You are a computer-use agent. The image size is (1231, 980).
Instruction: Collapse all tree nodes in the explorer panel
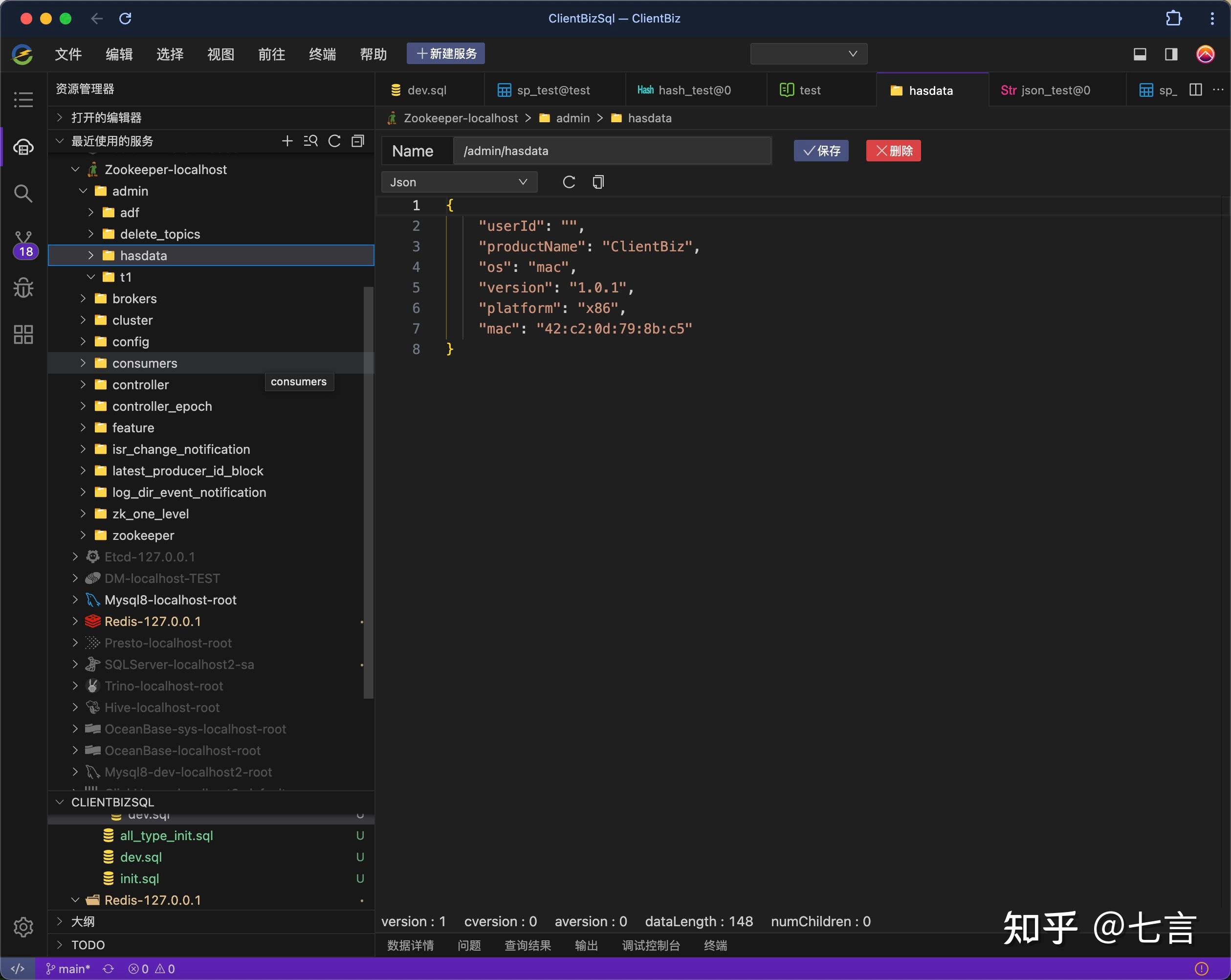(x=357, y=141)
